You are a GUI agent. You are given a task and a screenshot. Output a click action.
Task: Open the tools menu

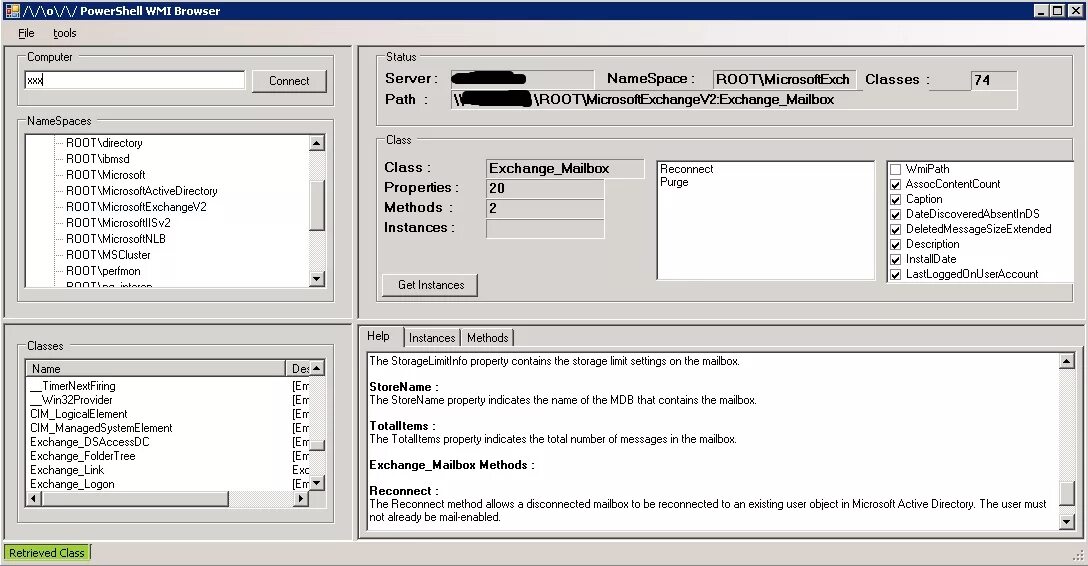tap(65, 33)
